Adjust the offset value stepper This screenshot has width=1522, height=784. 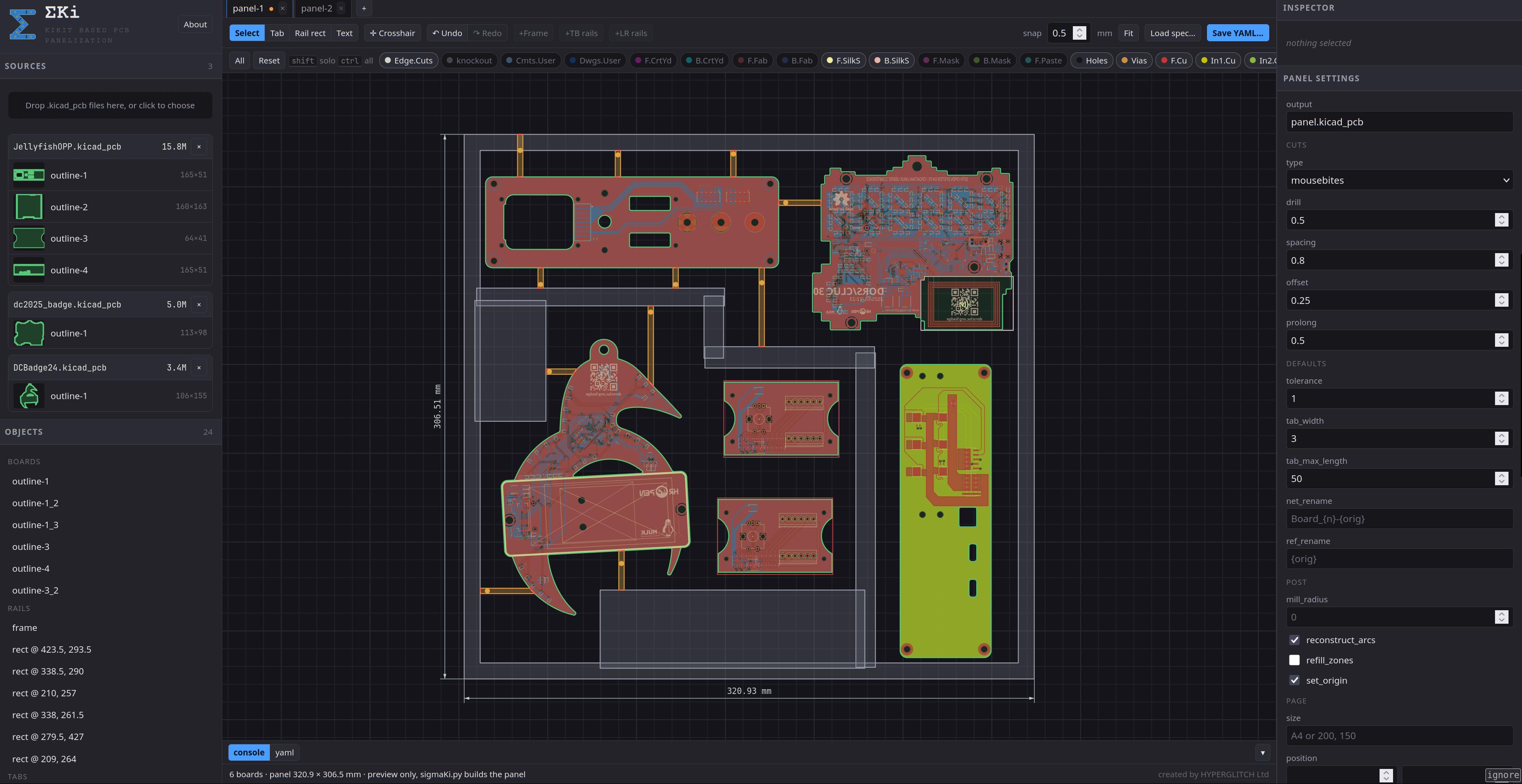coord(1501,300)
